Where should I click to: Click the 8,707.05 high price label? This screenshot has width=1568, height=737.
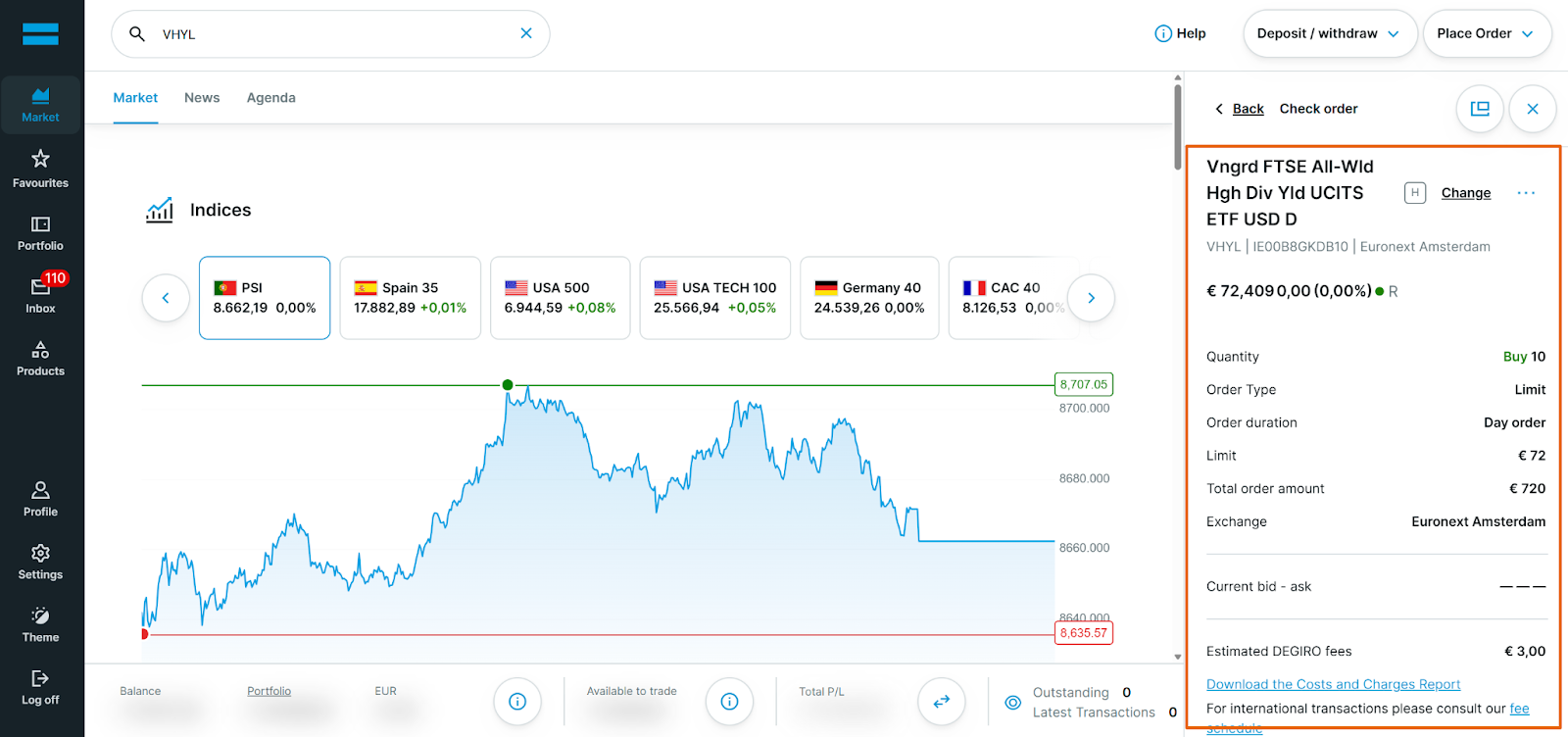pyautogui.click(x=1083, y=384)
